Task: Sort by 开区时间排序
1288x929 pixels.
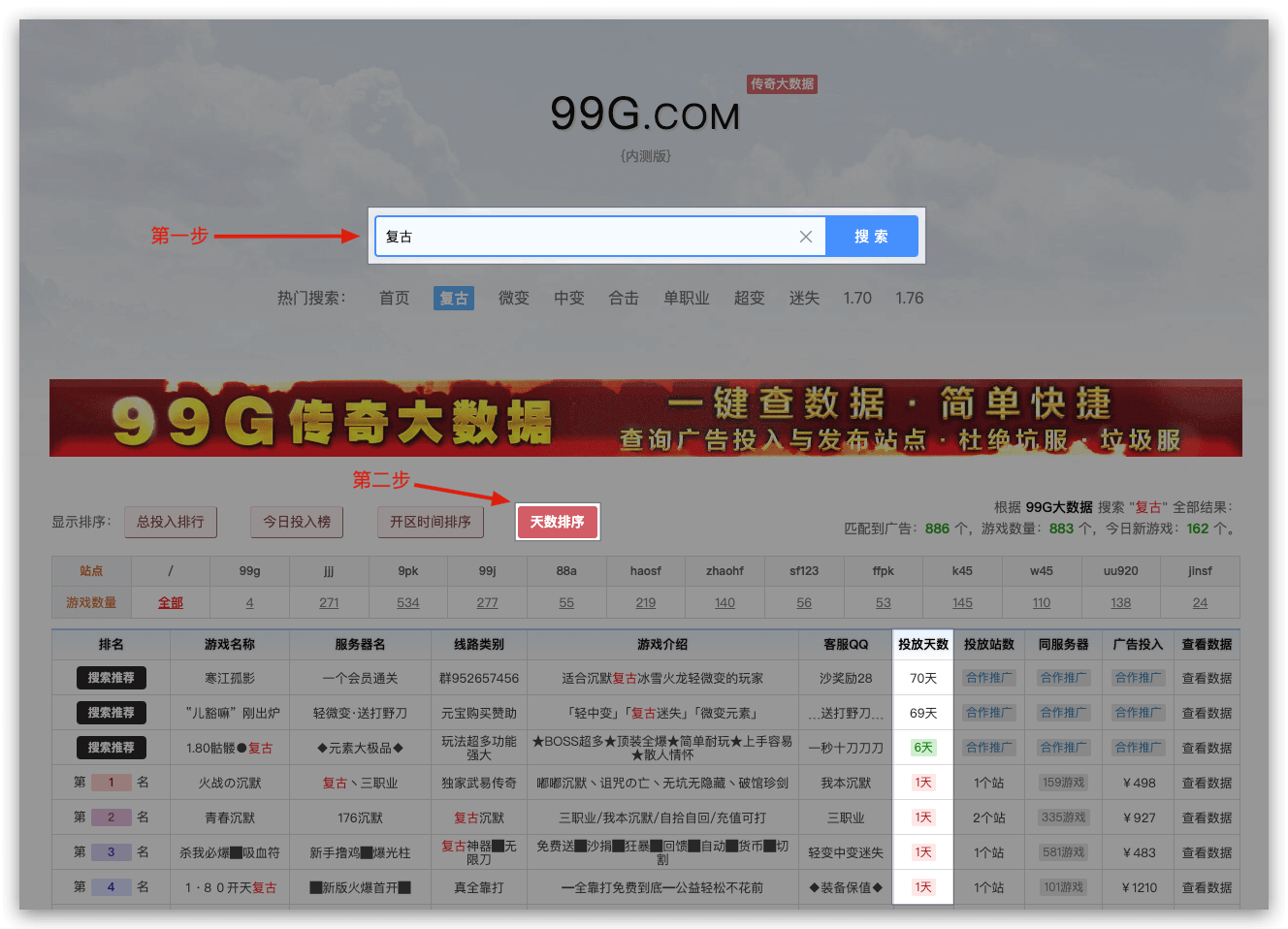Action: pyautogui.click(x=431, y=522)
